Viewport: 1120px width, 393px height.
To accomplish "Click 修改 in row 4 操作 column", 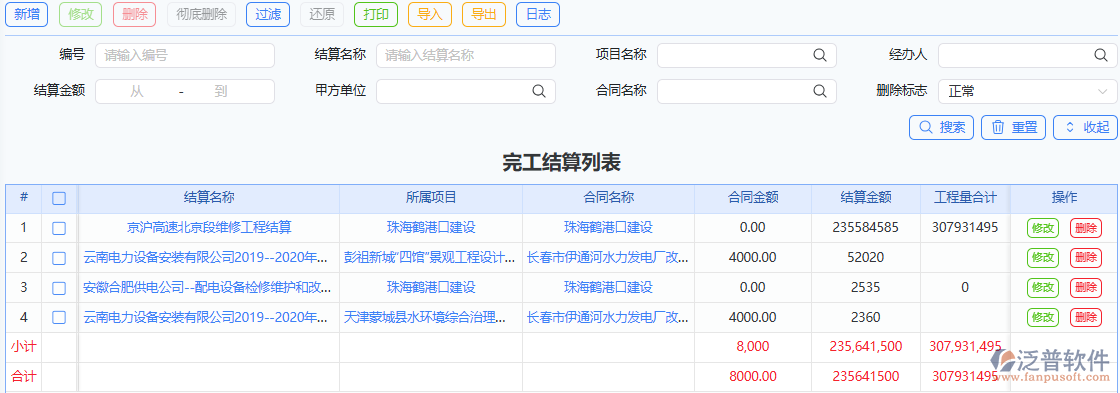I will point(1043,318).
